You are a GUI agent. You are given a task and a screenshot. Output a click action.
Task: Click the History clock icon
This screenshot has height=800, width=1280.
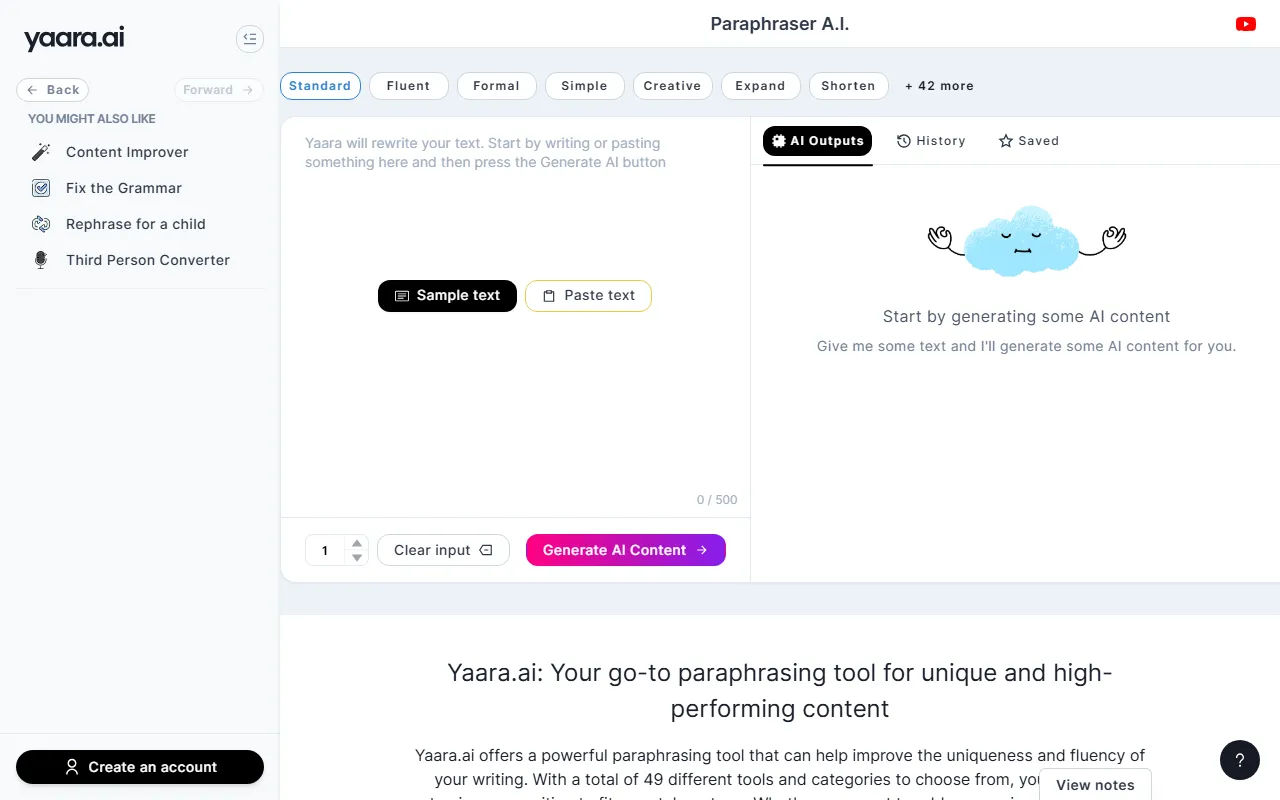(903, 141)
